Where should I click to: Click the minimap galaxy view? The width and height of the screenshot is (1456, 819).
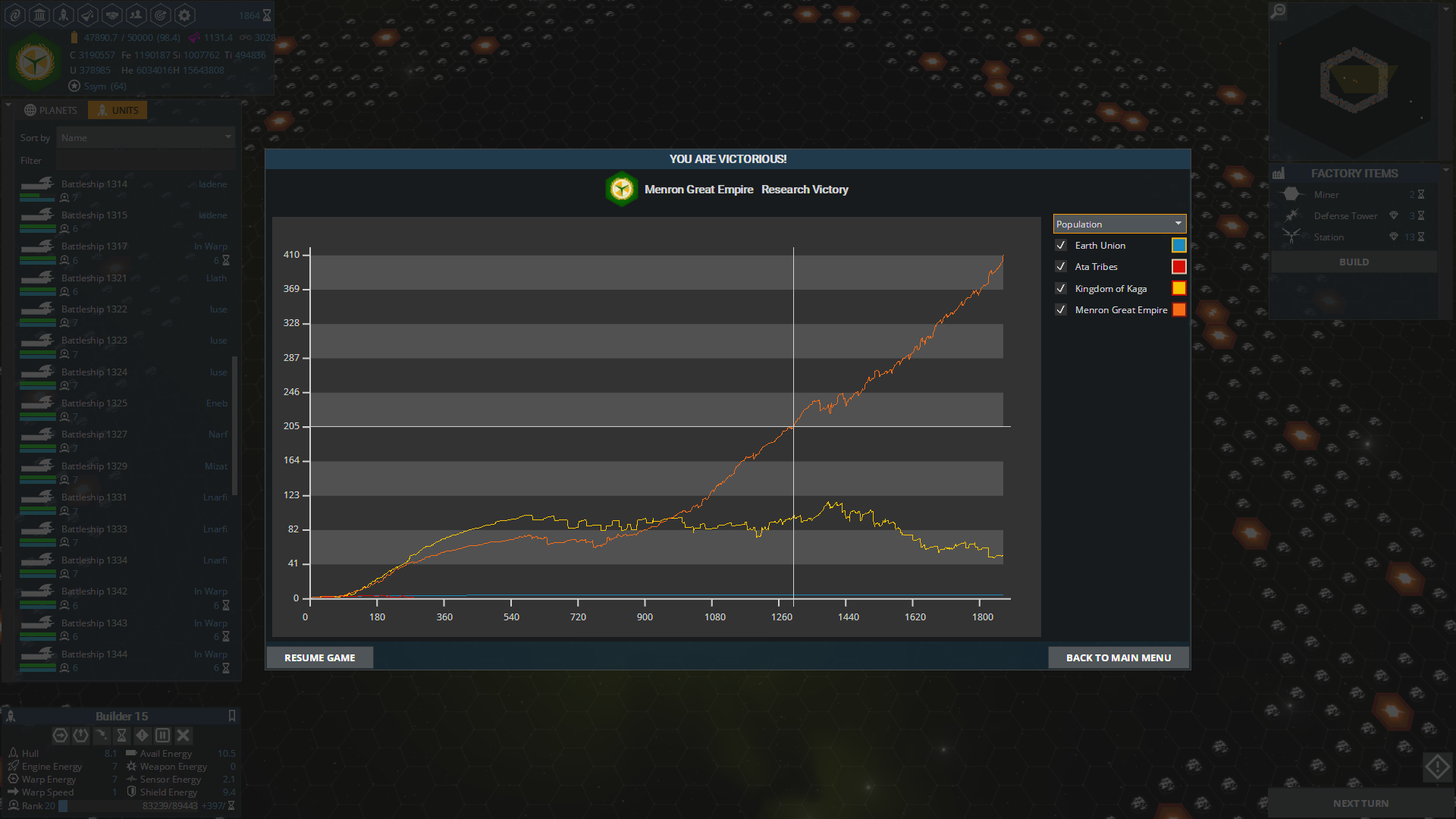(x=1355, y=80)
